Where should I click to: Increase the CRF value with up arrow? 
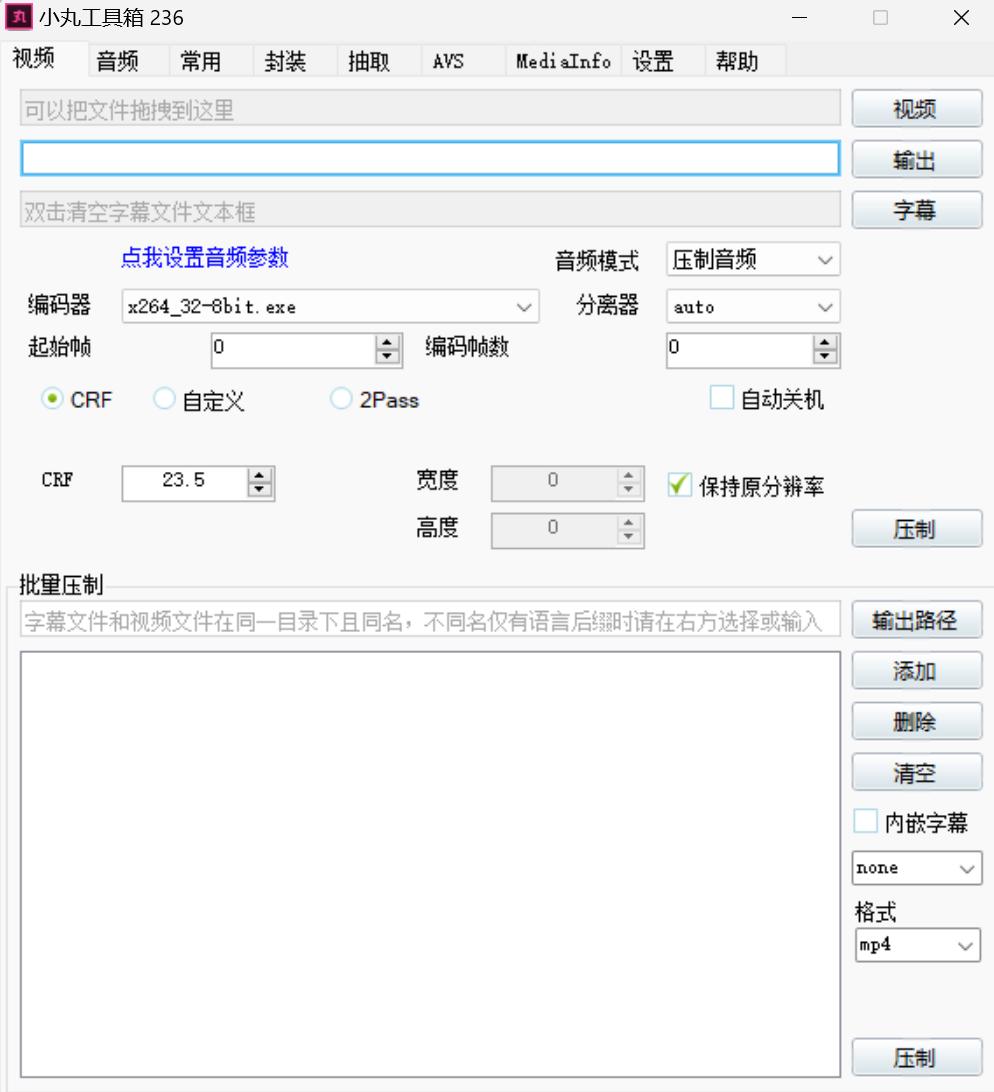(x=260, y=476)
